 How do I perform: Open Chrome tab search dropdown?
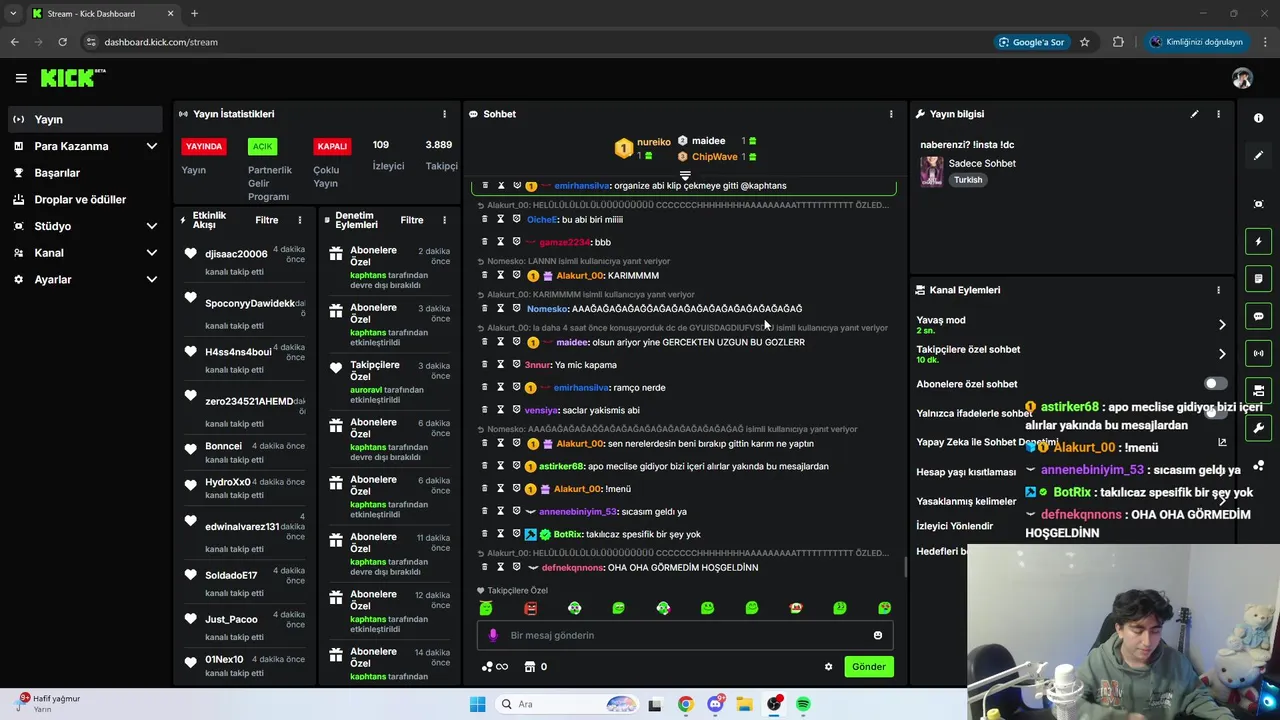(x=13, y=13)
